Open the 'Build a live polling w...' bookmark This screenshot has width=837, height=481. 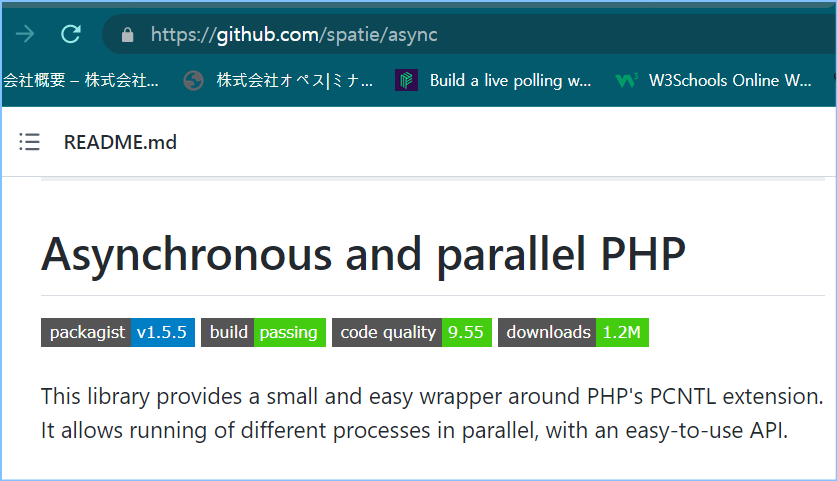point(510,81)
